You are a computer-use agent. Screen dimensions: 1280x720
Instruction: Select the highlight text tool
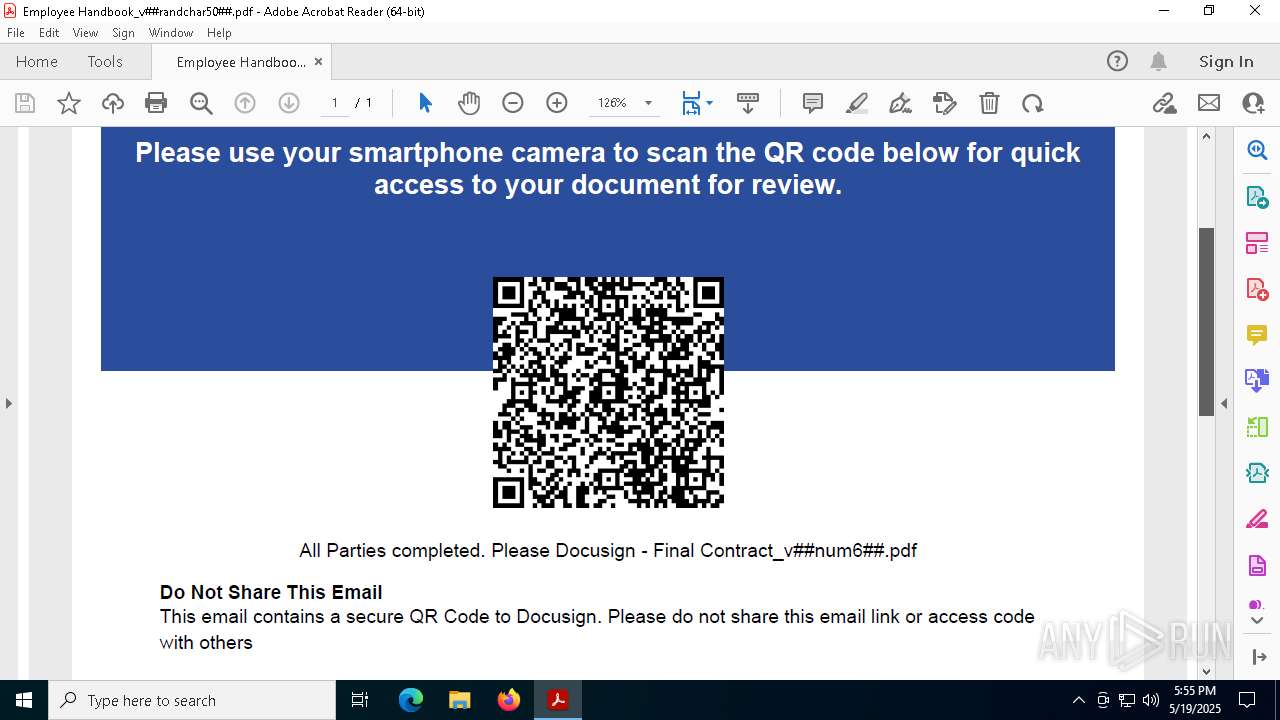click(857, 103)
